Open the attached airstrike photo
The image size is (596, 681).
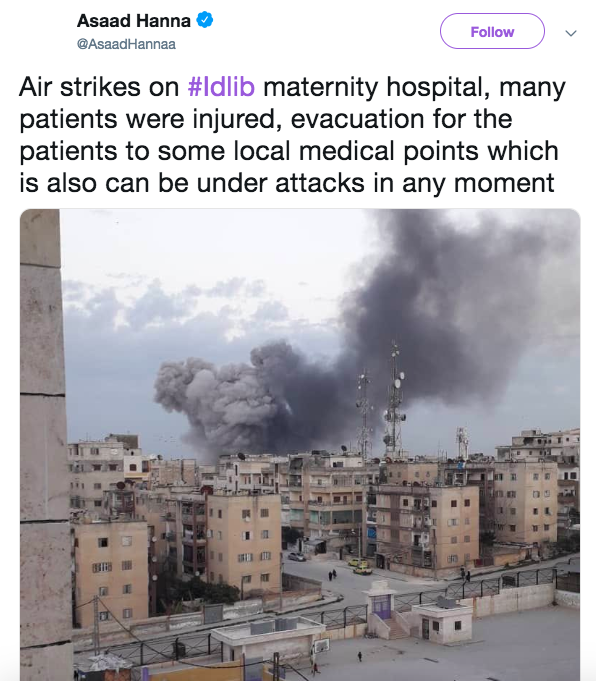tap(300, 445)
